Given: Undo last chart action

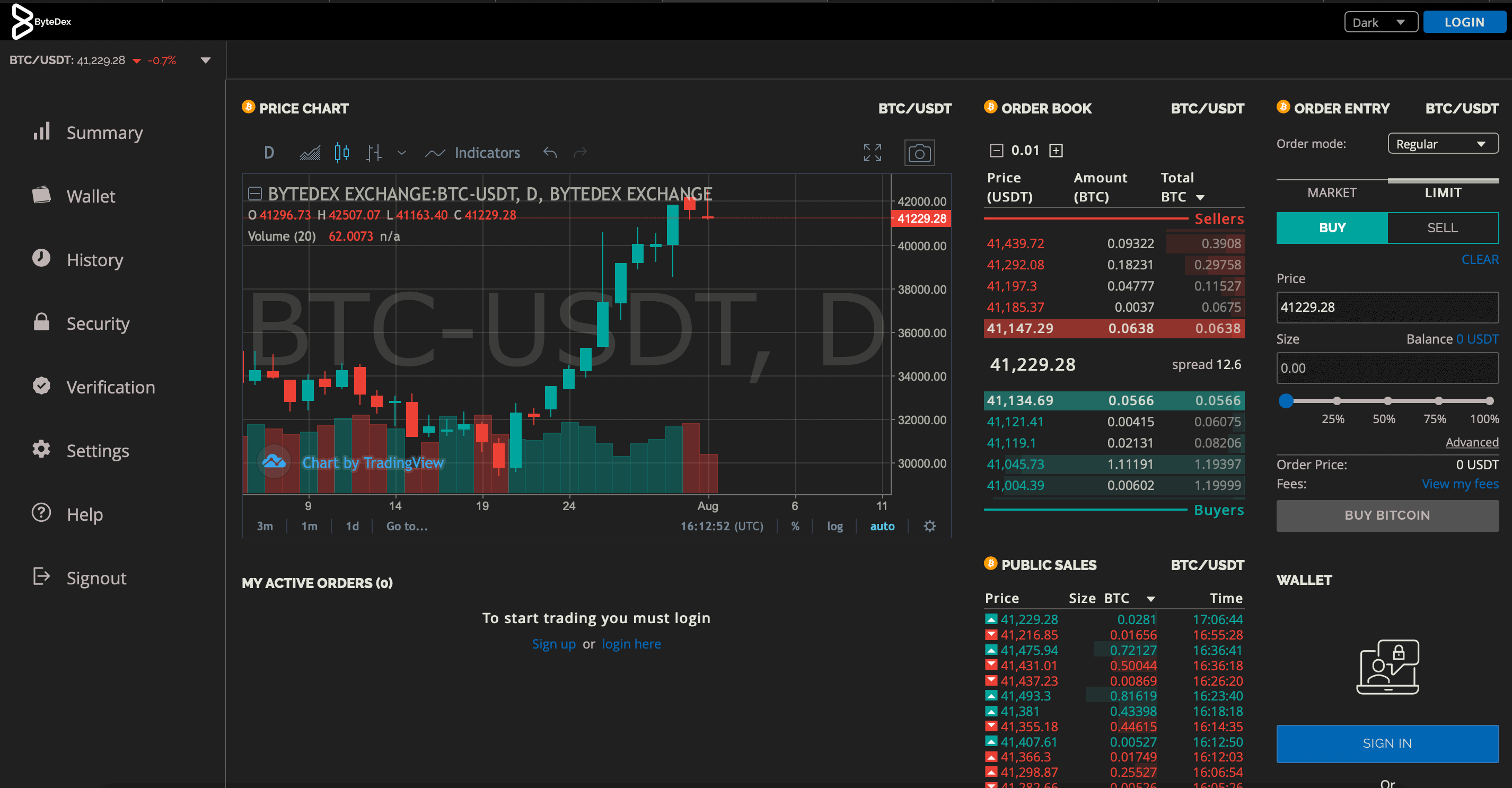Looking at the screenshot, I should tap(550, 153).
